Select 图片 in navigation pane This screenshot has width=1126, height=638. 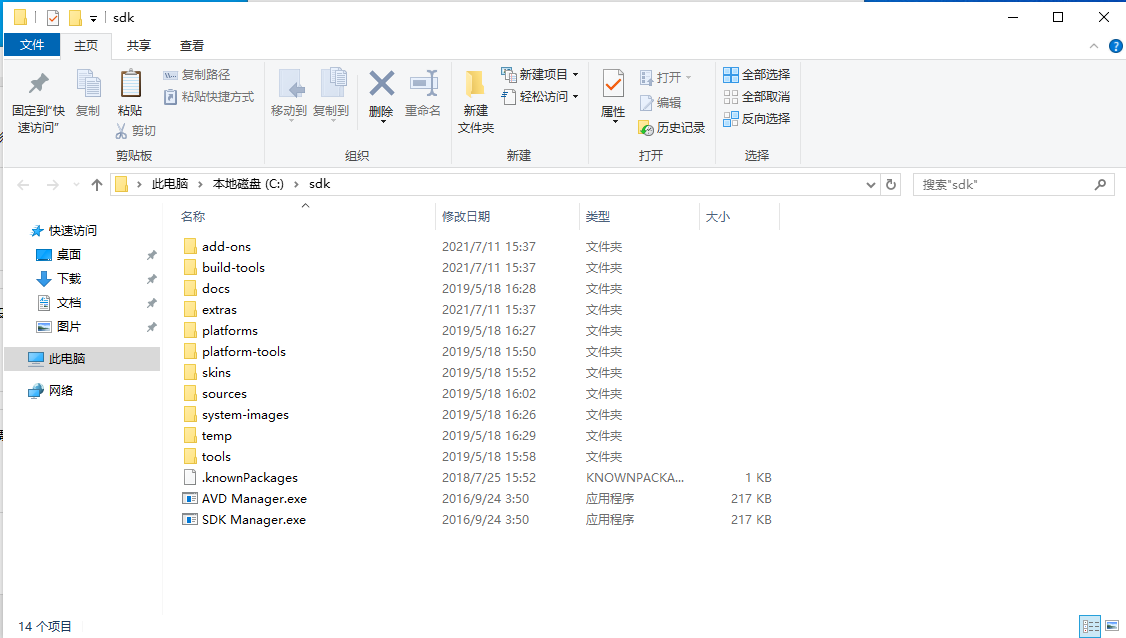(69, 326)
